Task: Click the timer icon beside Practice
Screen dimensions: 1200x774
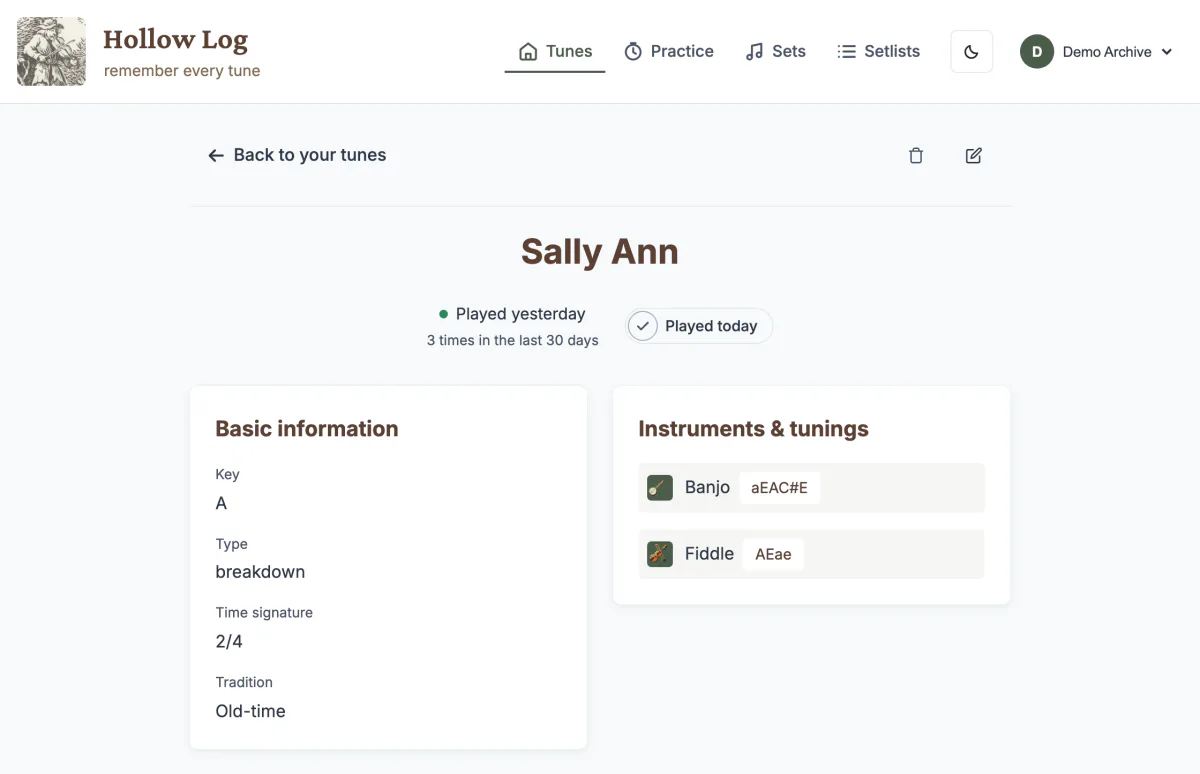Action: tap(633, 51)
